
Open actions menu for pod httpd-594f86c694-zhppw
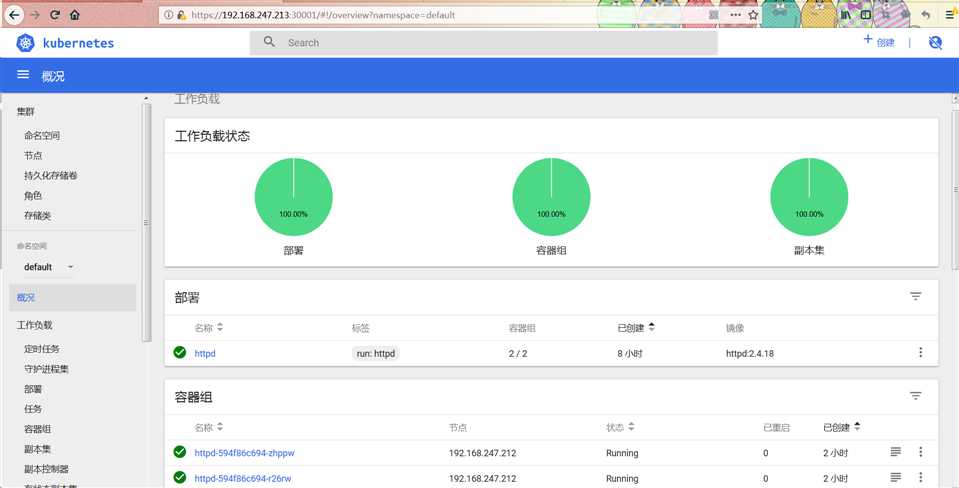coord(920,452)
